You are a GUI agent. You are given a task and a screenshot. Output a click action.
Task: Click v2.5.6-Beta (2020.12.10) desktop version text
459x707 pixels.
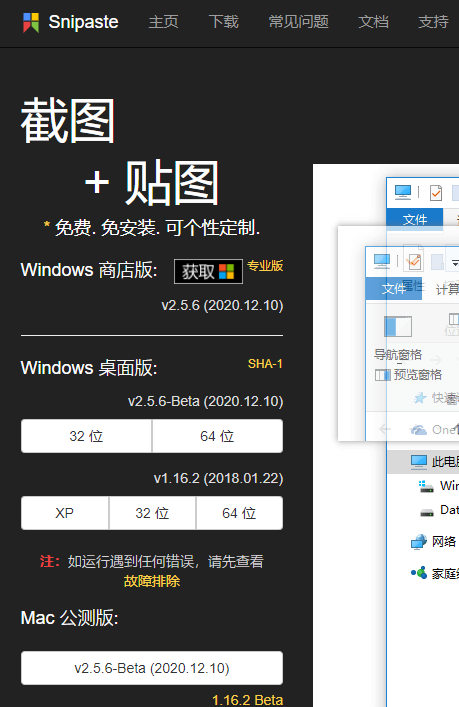206,401
